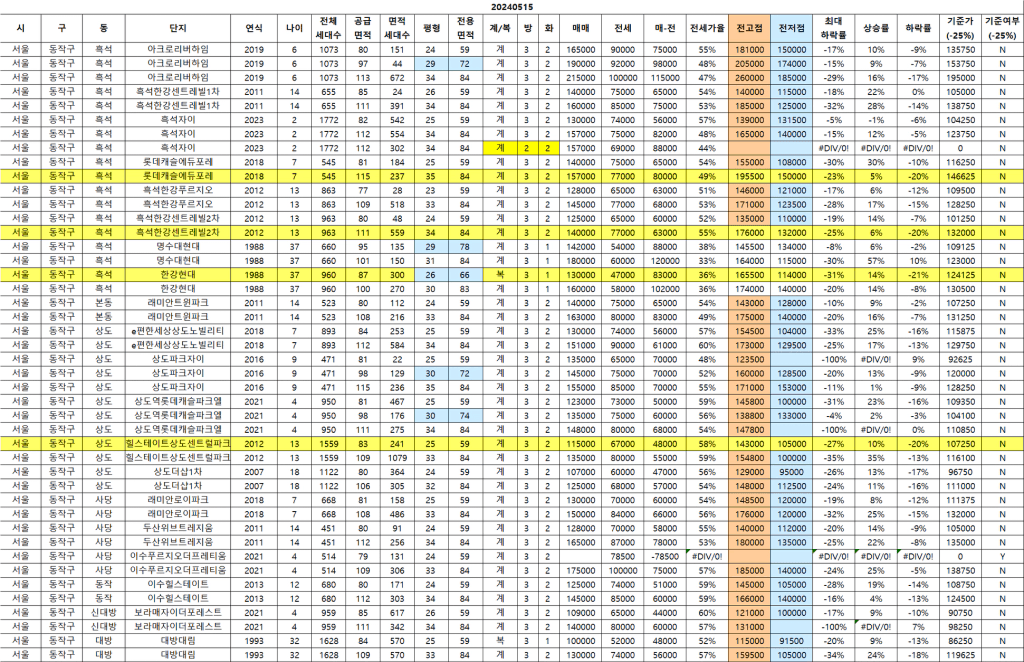This screenshot has height=662, width=1024.
Task: Select the 방 column header
Action: click(527, 28)
